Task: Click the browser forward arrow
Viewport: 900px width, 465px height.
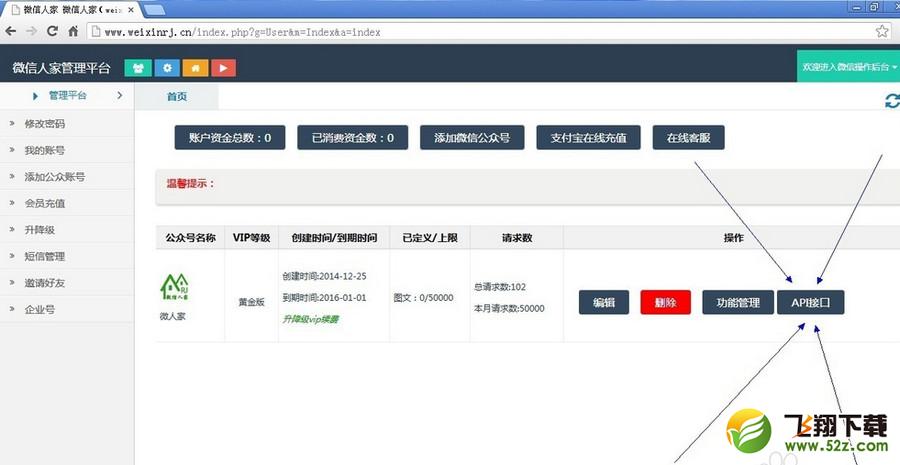Action: [x=32, y=31]
